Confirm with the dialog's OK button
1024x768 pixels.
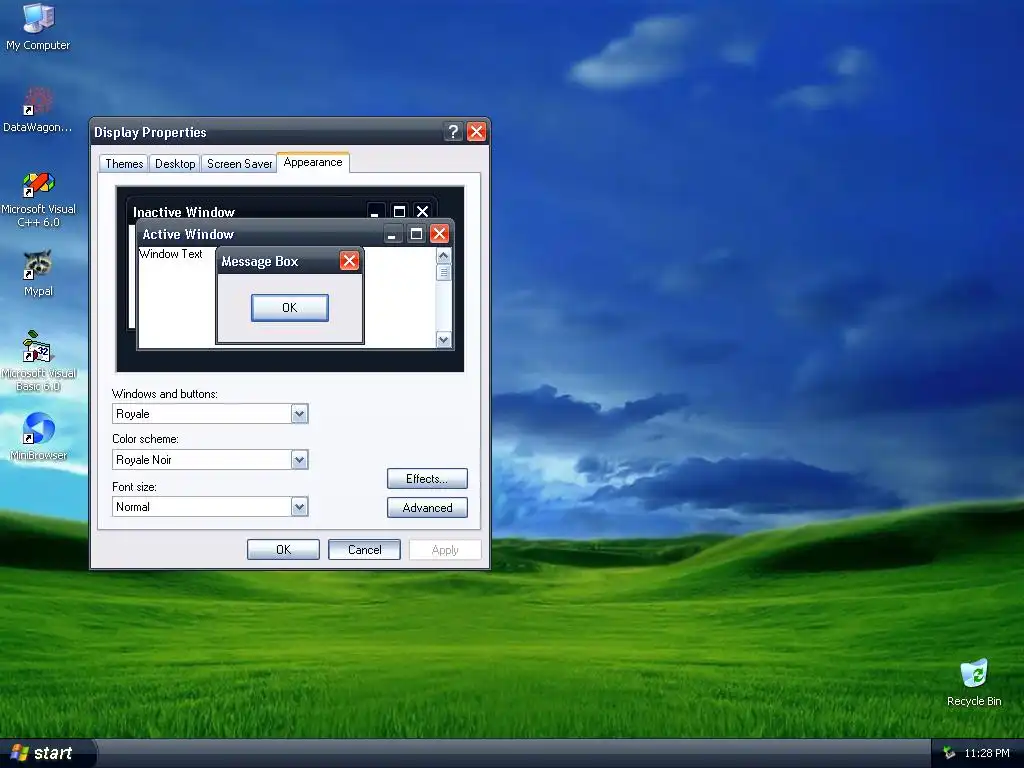[x=283, y=550]
